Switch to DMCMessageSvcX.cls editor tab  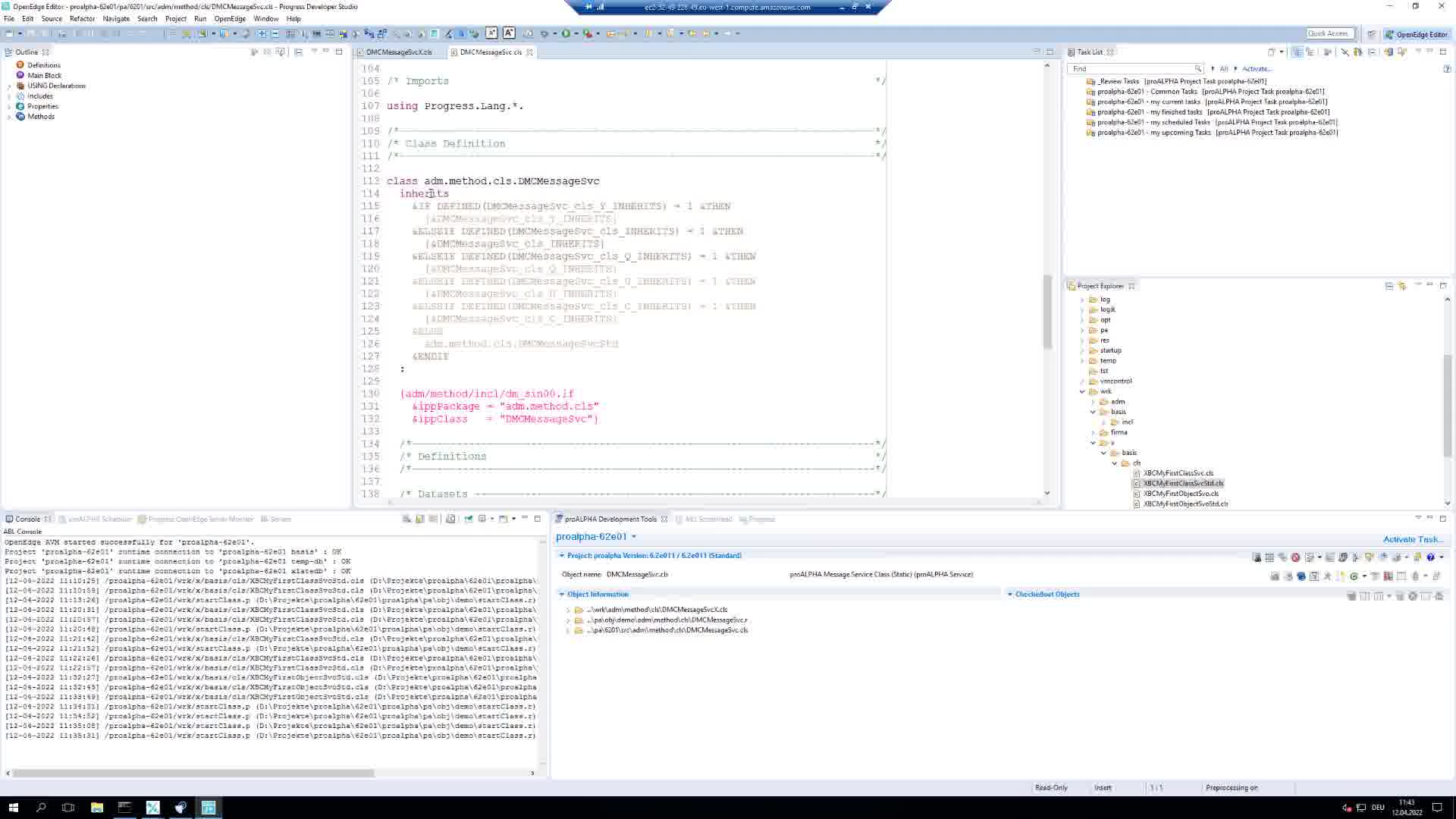(x=398, y=52)
